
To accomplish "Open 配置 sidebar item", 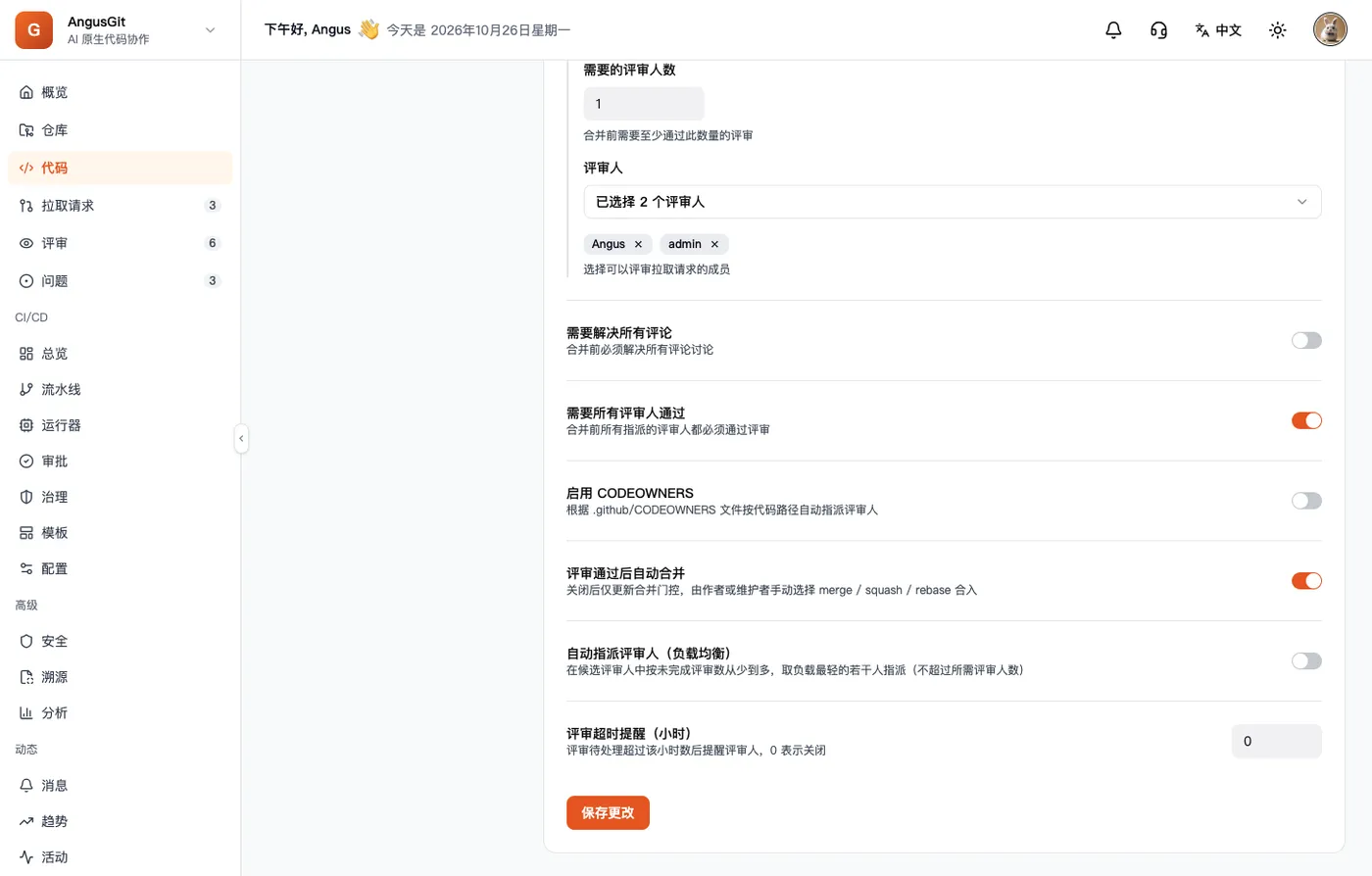I will click(x=120, y=568).
